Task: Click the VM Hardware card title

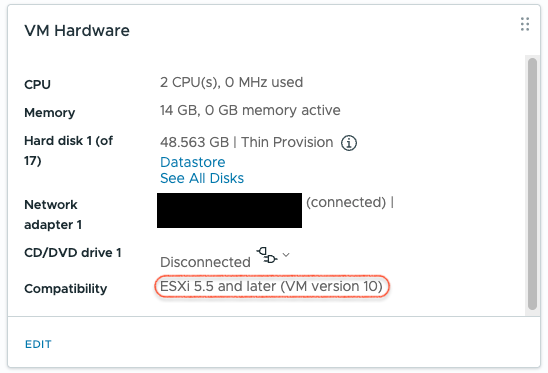Action: [77, 31]
